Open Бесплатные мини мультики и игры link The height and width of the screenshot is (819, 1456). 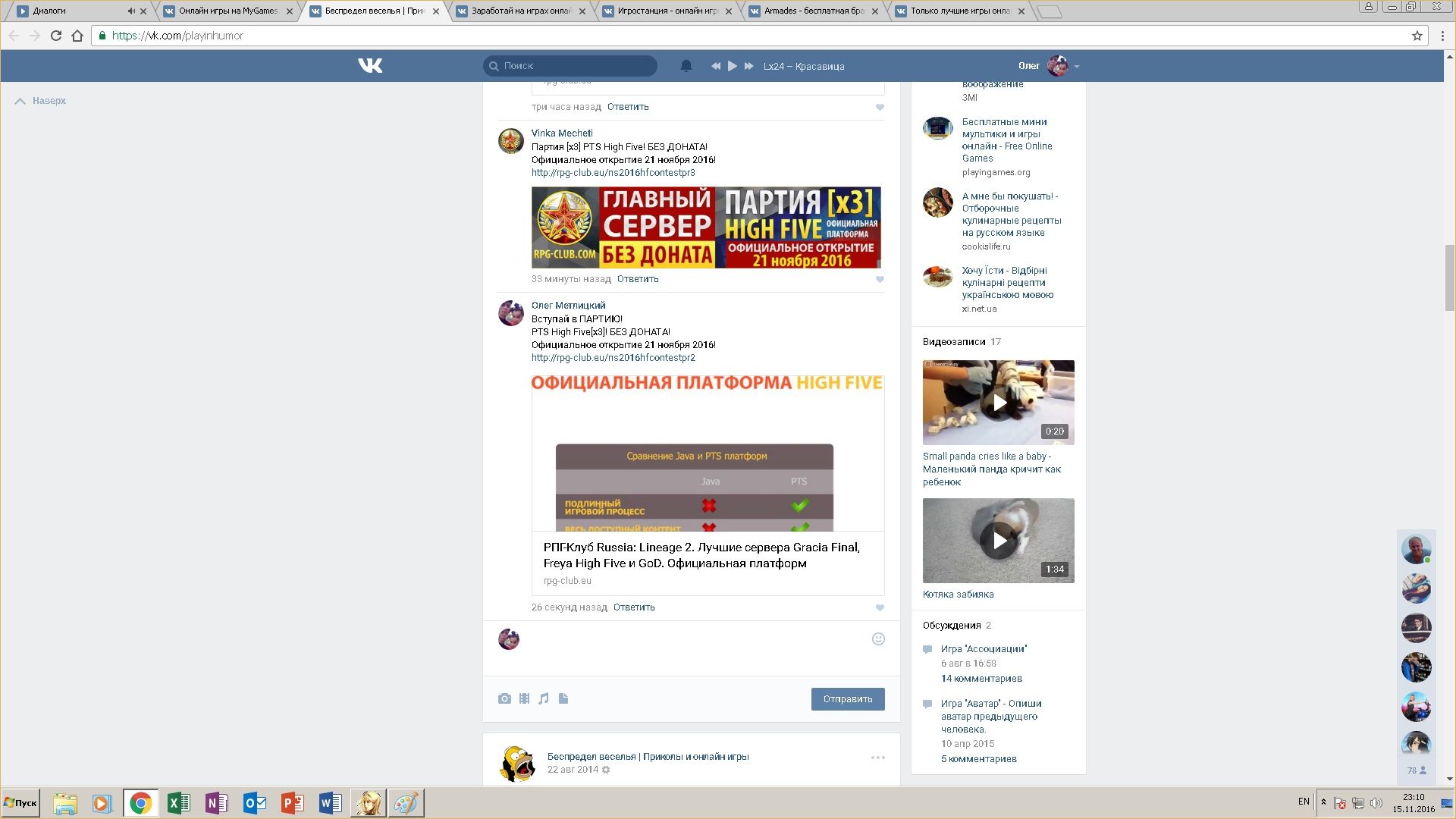[x=1007, y=140]
